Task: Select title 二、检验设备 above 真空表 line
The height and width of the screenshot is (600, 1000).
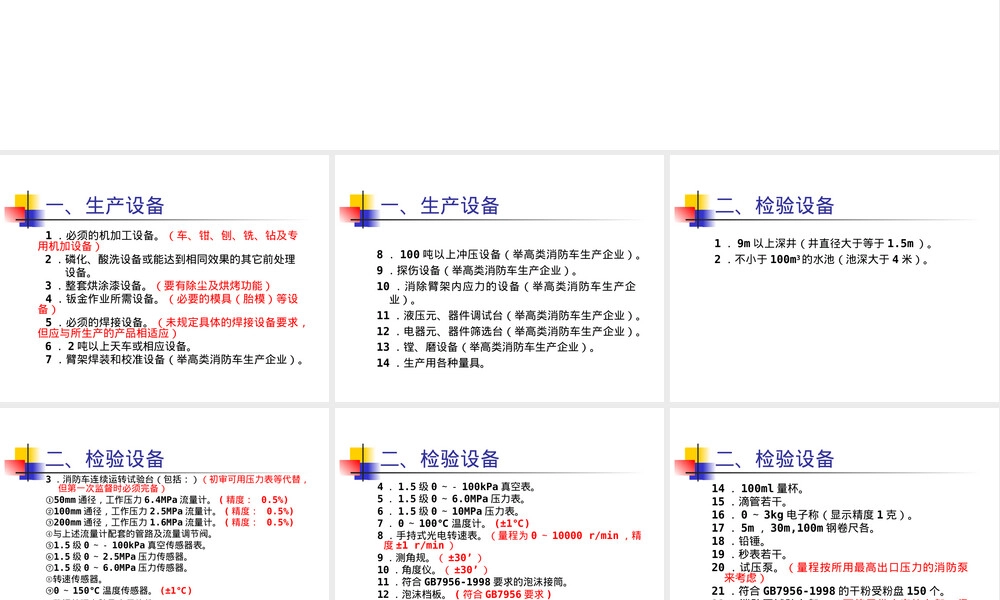Action: pos(440,458)
